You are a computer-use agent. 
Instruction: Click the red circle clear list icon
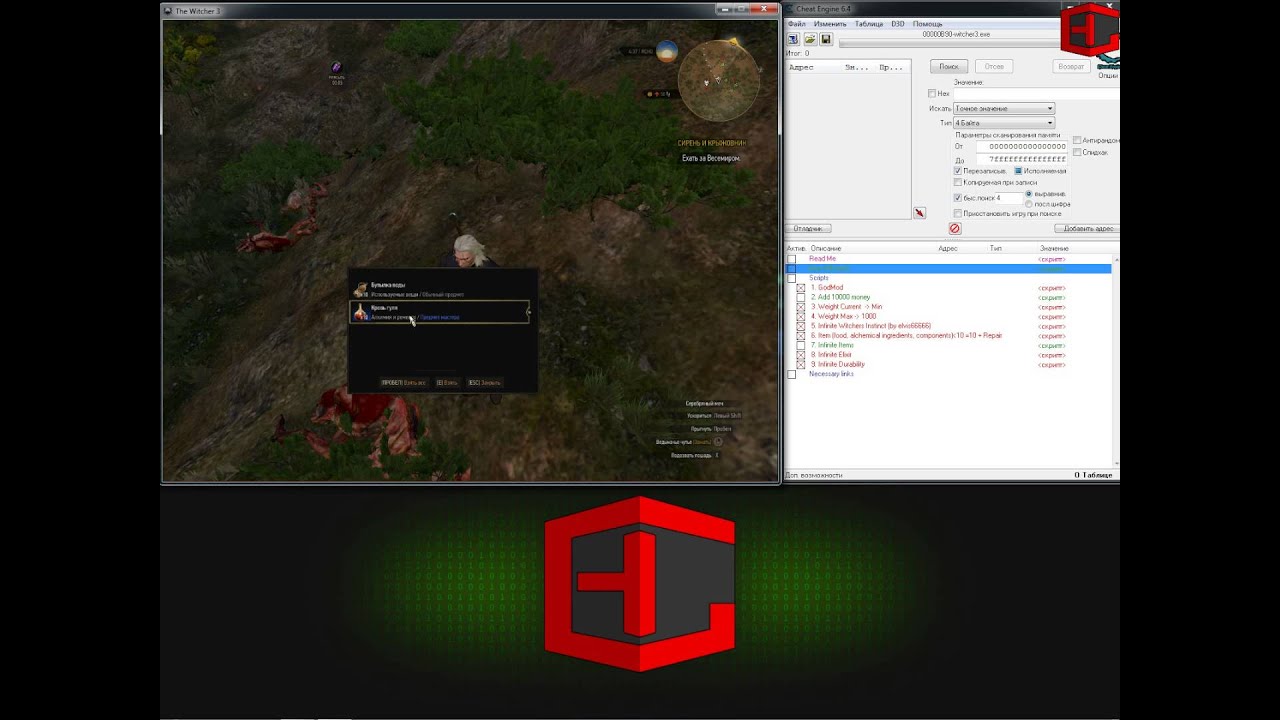point(954,229)
